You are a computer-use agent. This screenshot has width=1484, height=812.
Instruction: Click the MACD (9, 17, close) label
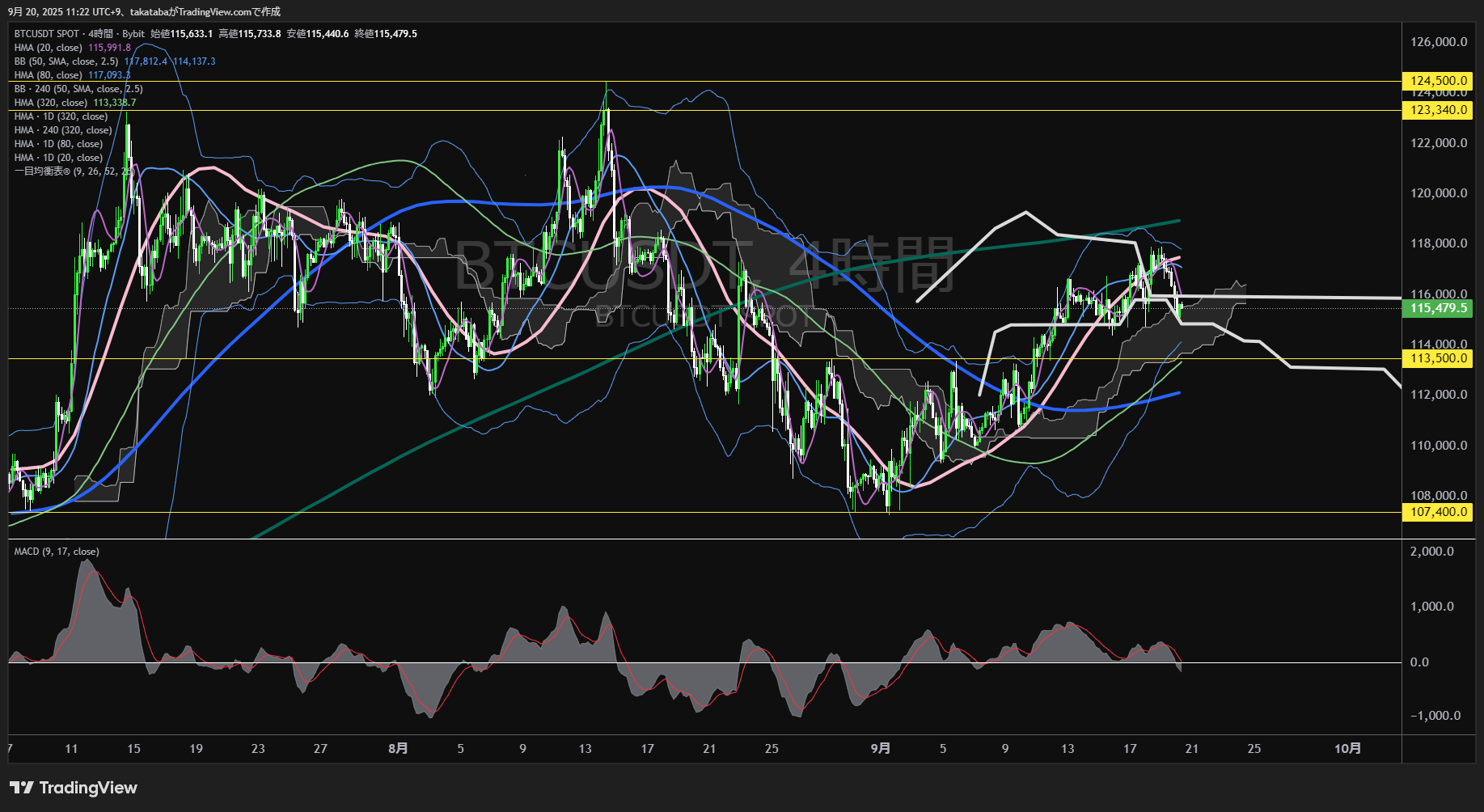tap(57, 552)
